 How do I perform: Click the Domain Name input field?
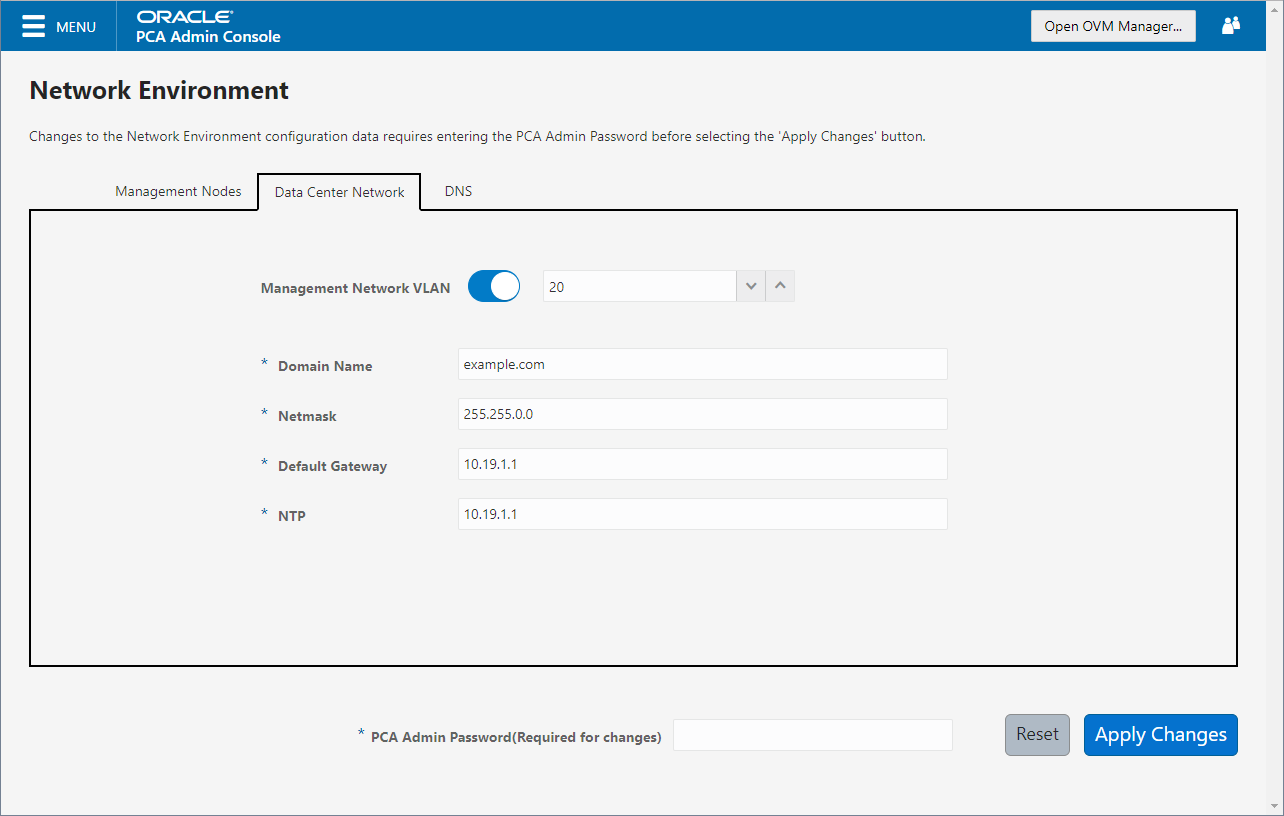tap(702, 364)
